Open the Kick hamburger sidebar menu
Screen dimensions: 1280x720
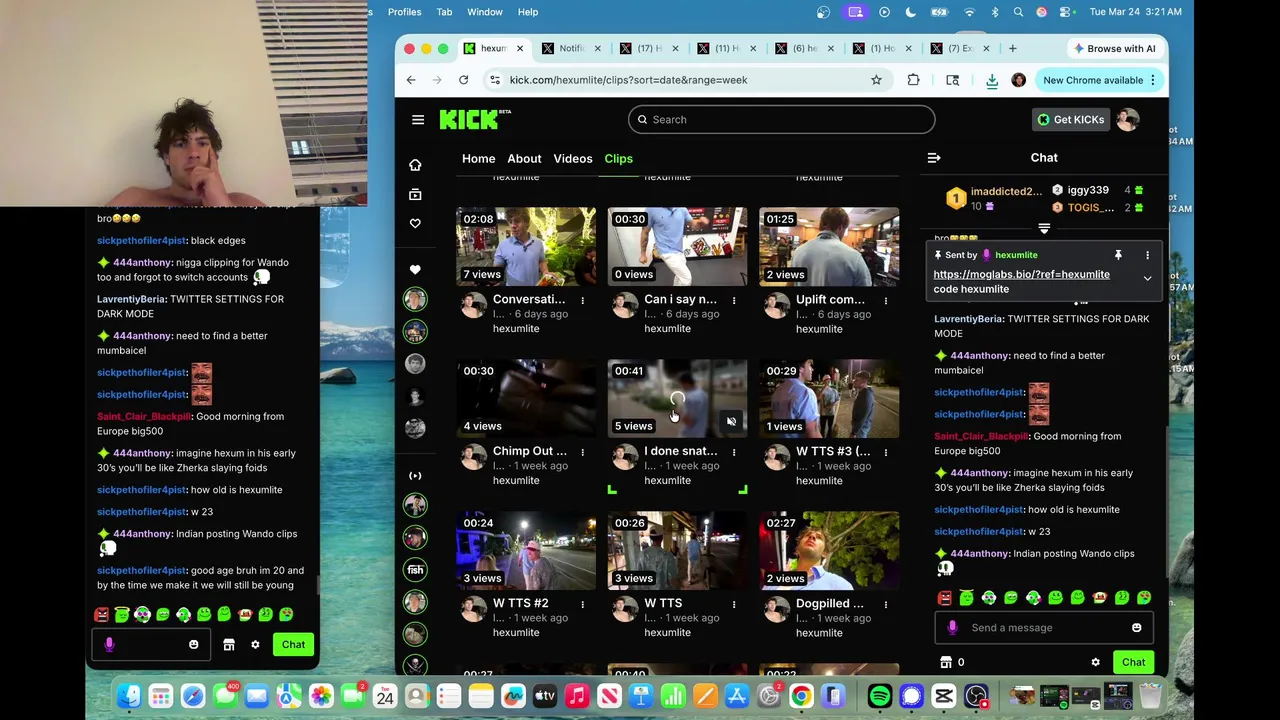click(x=418, y=120)
